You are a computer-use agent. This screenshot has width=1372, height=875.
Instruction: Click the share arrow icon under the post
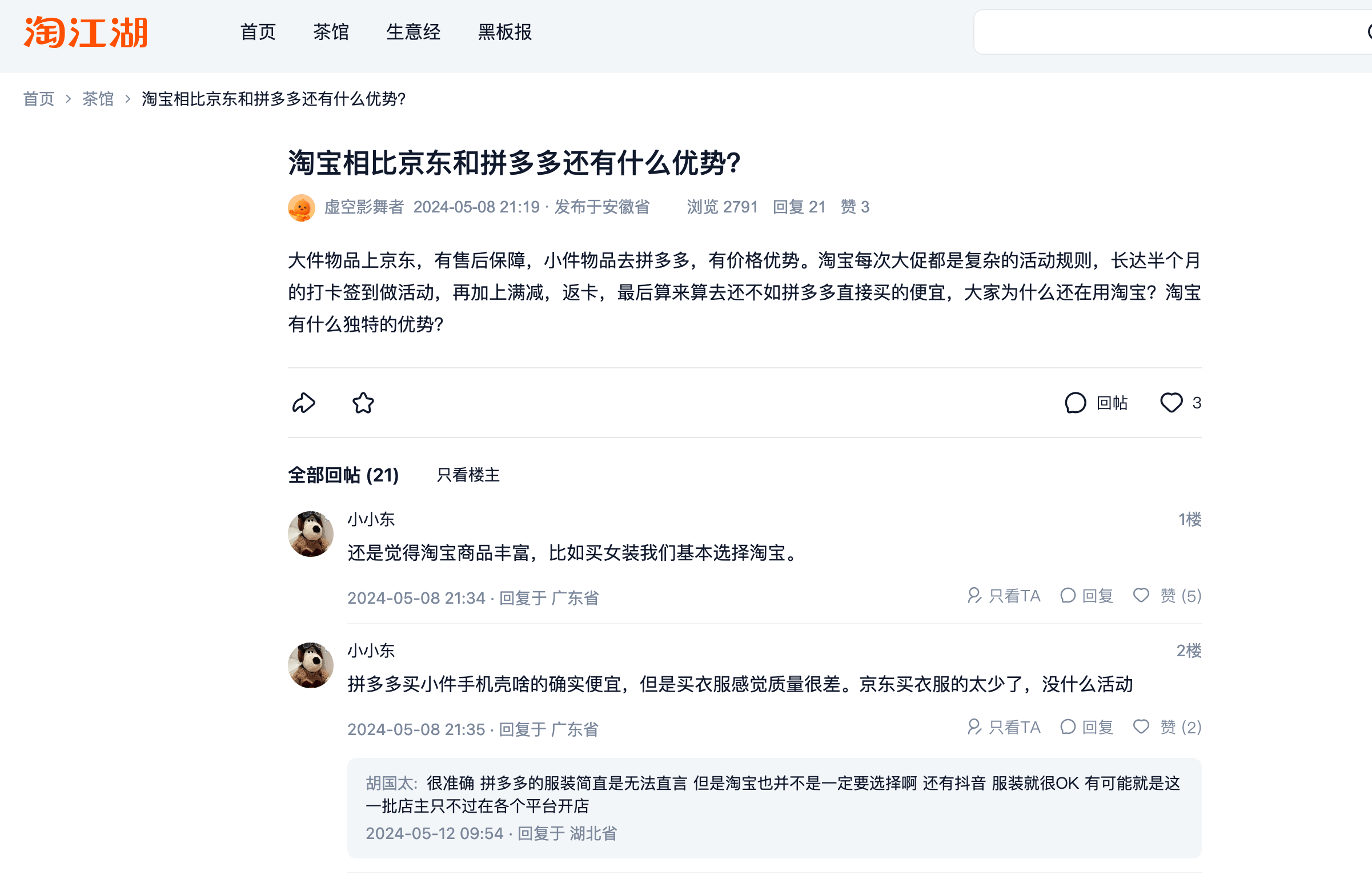click(x=304, y=403)
